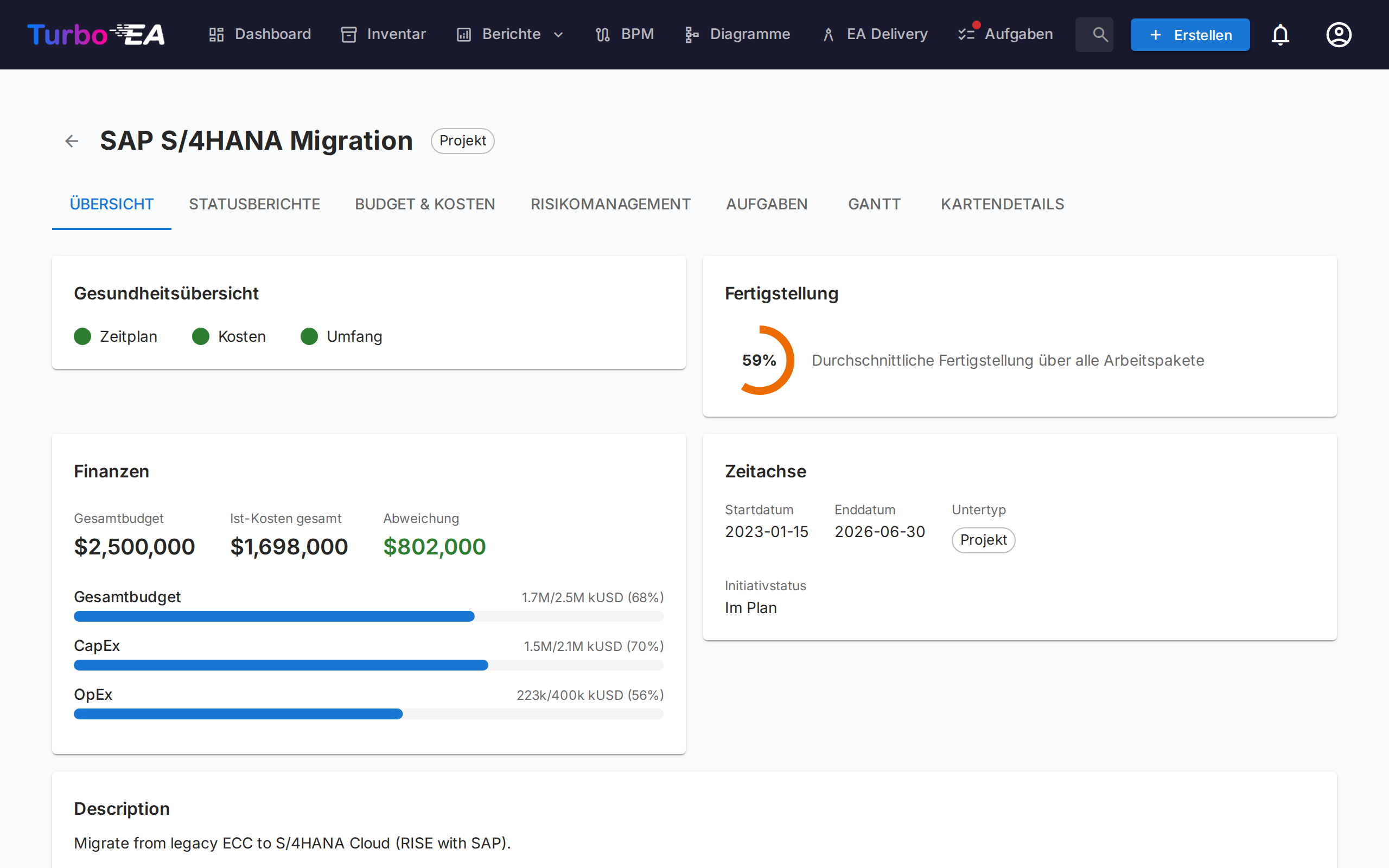This screenshot has height=868, width=1389.
Task: Open the Kartendetails tab
Action: (1002, 204)
